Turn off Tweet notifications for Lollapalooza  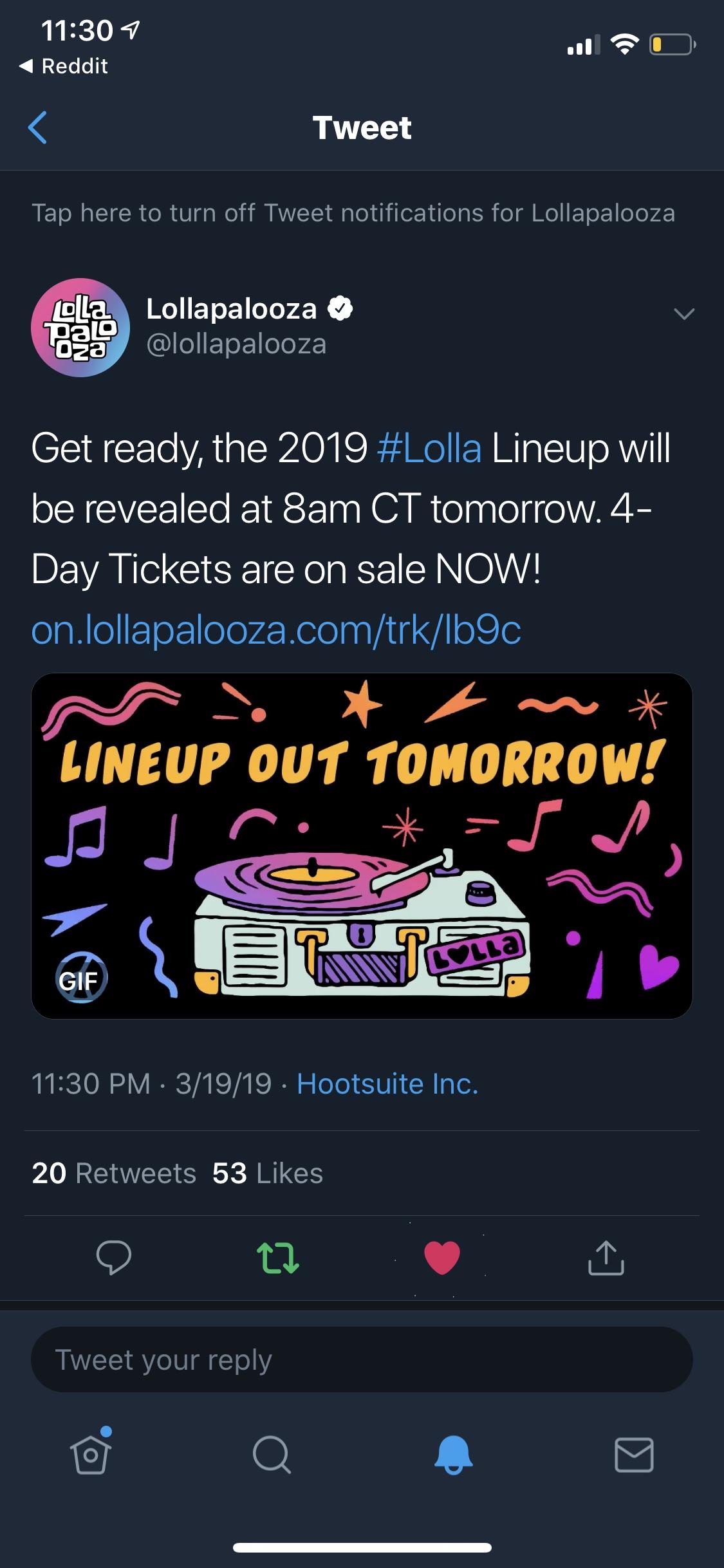tap(354, 214)
